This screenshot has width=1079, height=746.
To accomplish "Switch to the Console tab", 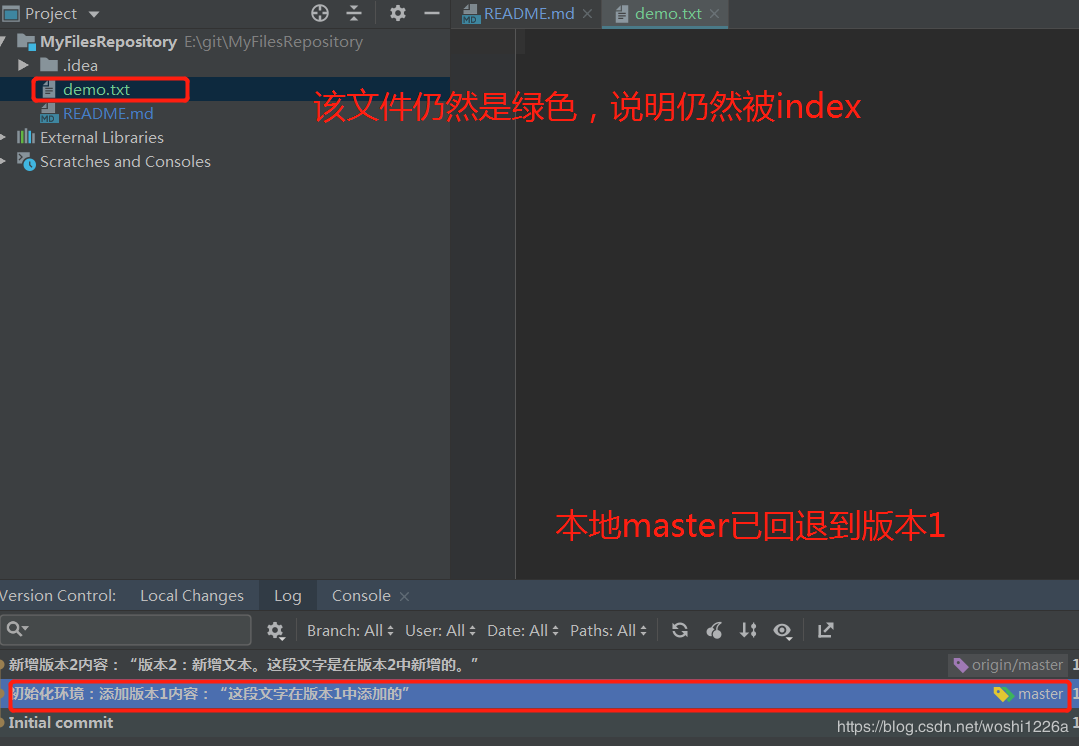I will (x=360, y=595).
